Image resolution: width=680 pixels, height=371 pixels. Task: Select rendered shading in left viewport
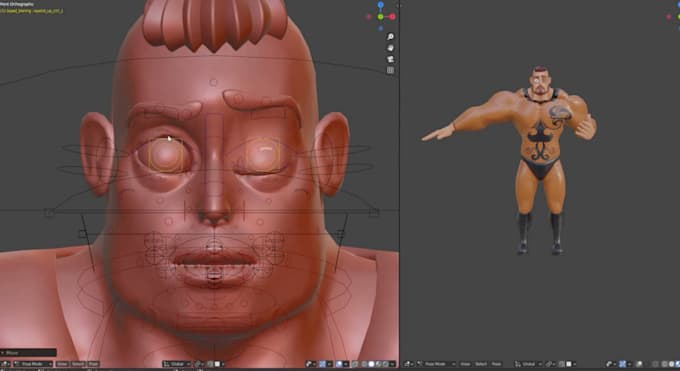386,364
